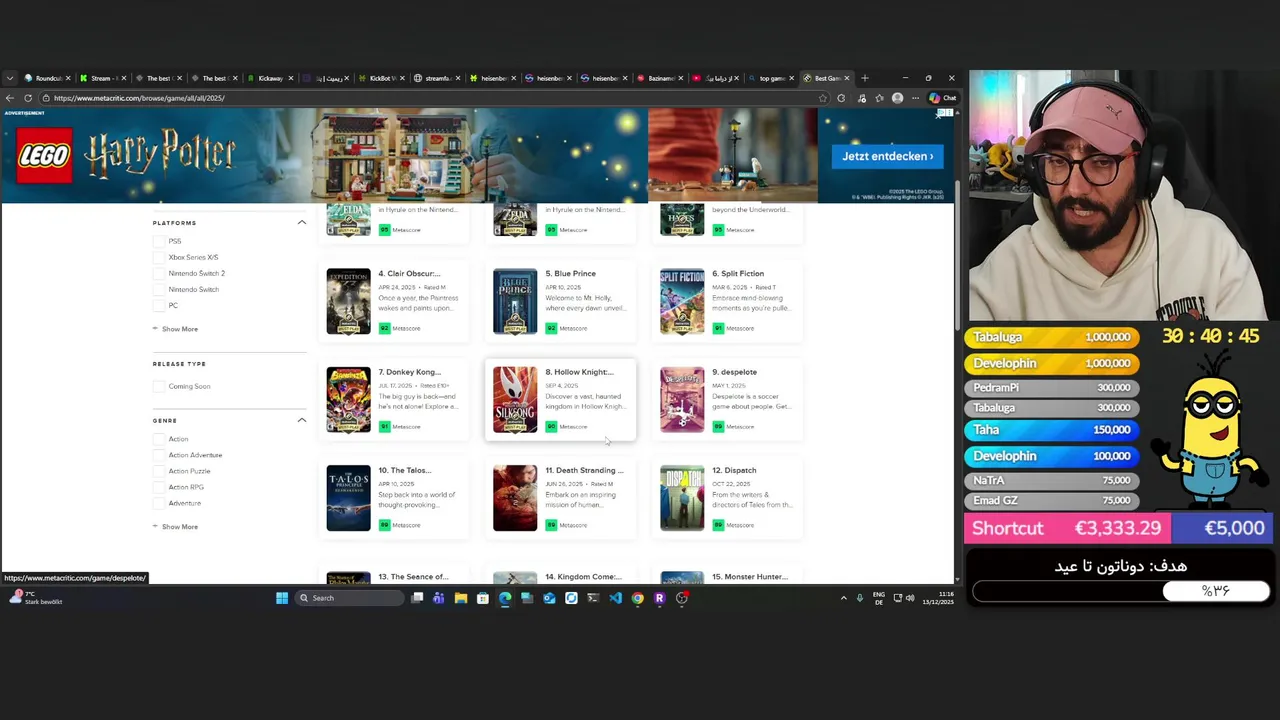Open the browser Chat assistant button
Screen dimensions: 1280x720
tap(943, 98)
